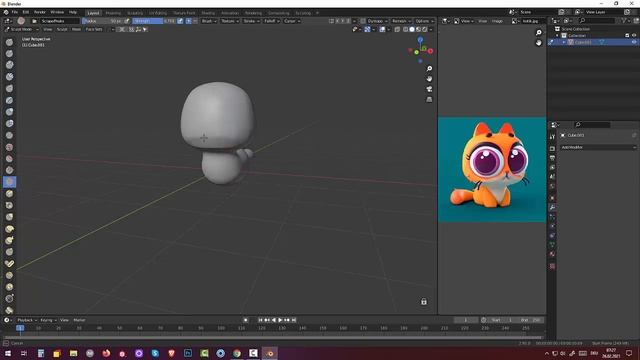
Task: Select the Flatten brush tool
Action: pos(9,159)
